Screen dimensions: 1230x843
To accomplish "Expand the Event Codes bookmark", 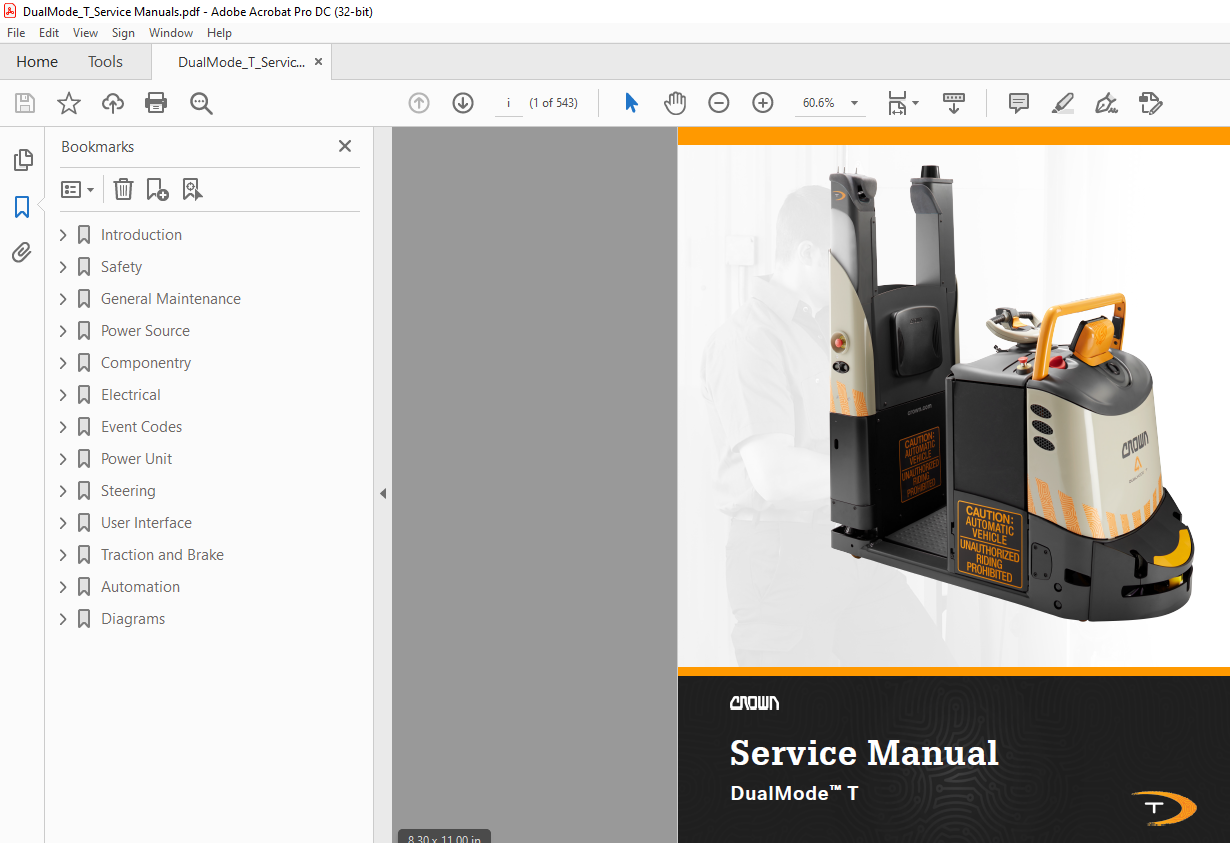I will [x=63, y=427].
